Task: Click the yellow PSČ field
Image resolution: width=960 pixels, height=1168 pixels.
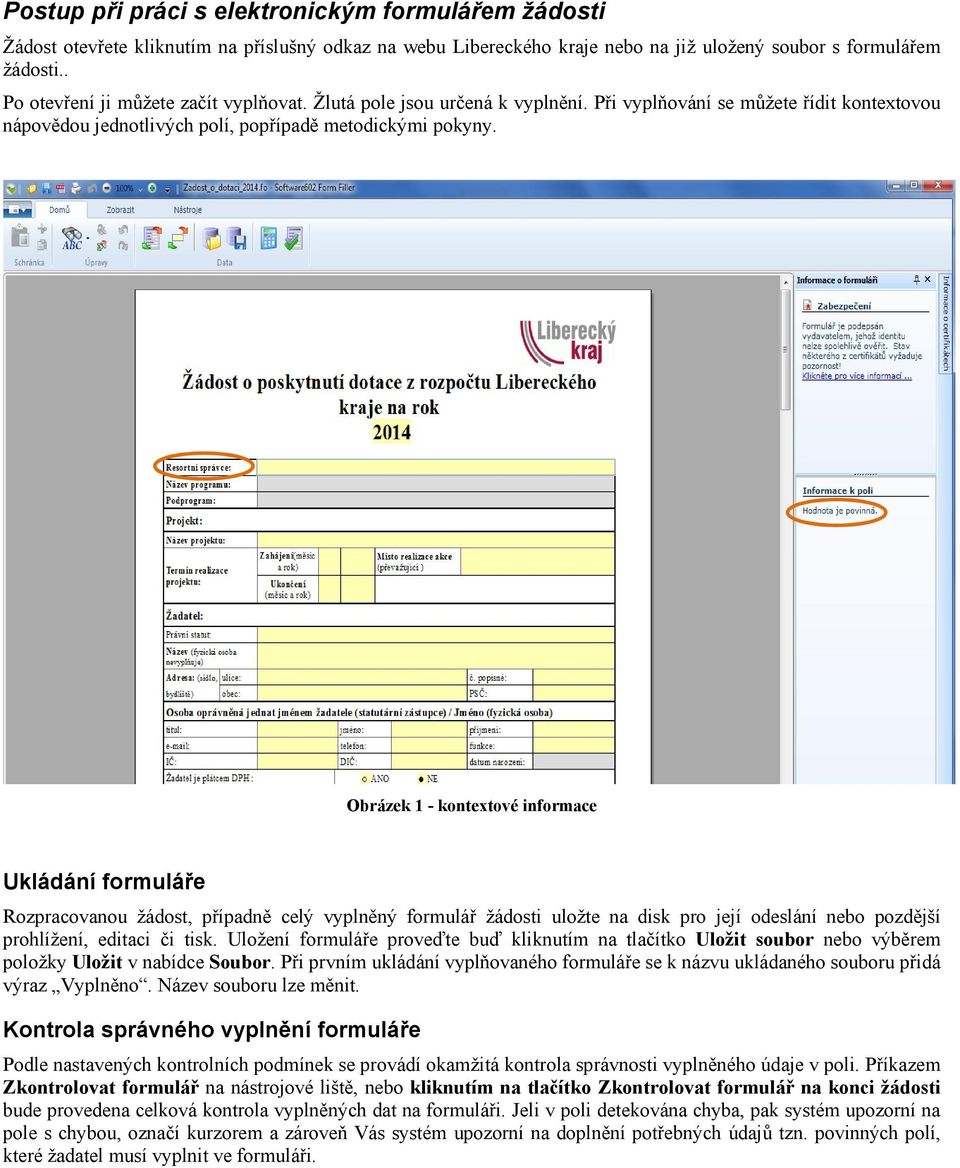Action: pyautogui.click(x=574, y=694)
